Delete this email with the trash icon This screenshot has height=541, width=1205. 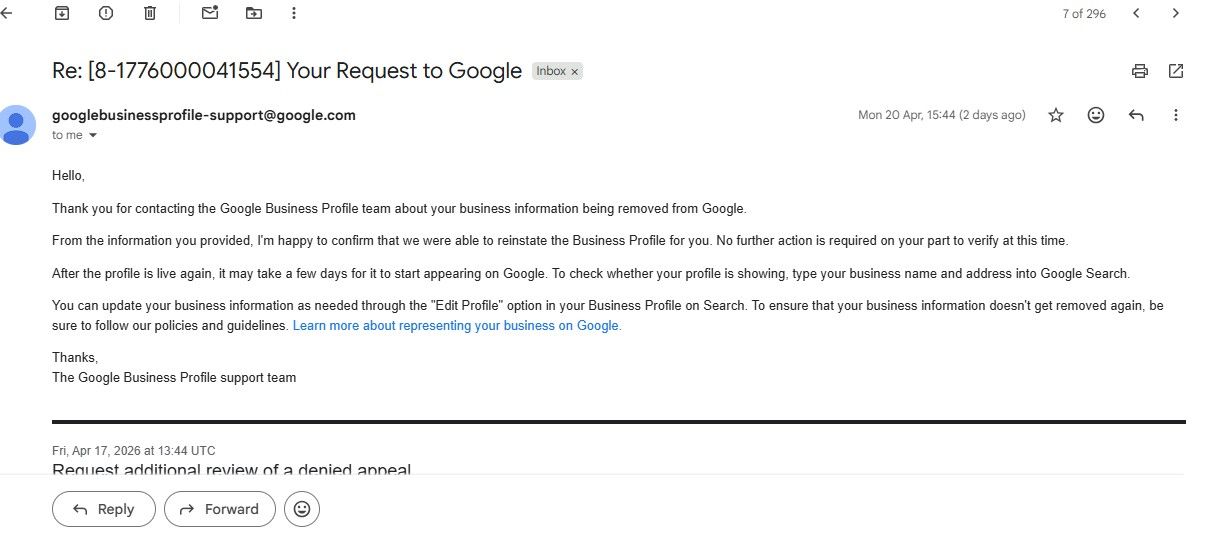click(x=150, y=13)
